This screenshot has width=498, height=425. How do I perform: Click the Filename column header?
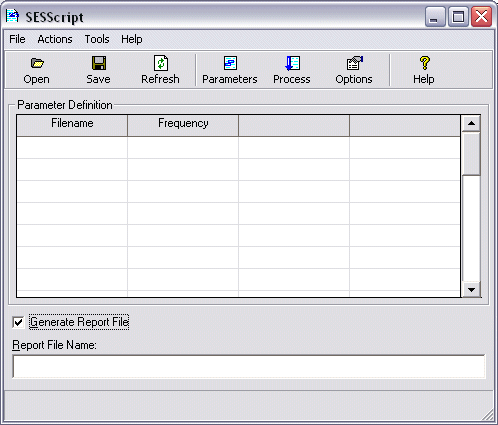click(x=72, y=125)
